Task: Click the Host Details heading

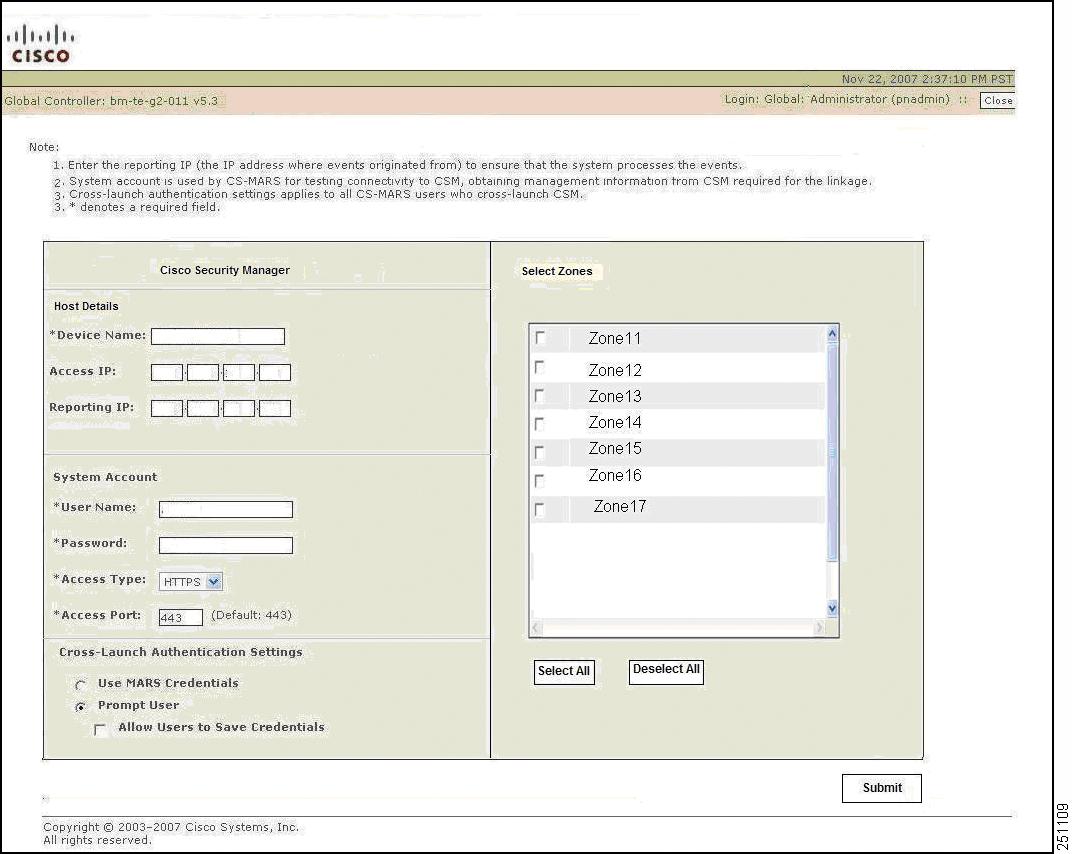Action: (86, 306)
